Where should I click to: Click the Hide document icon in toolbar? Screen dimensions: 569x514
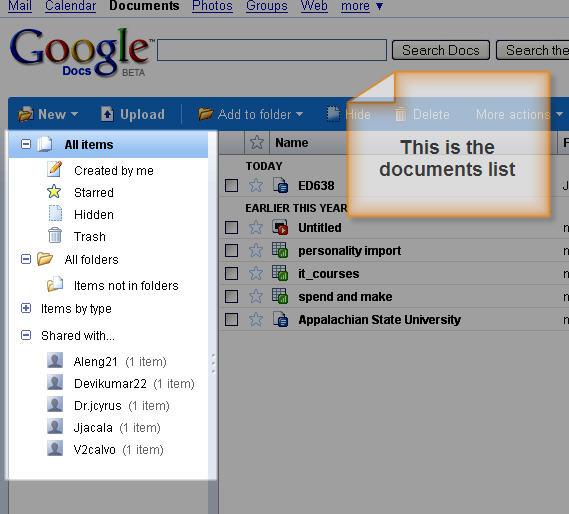333,114
